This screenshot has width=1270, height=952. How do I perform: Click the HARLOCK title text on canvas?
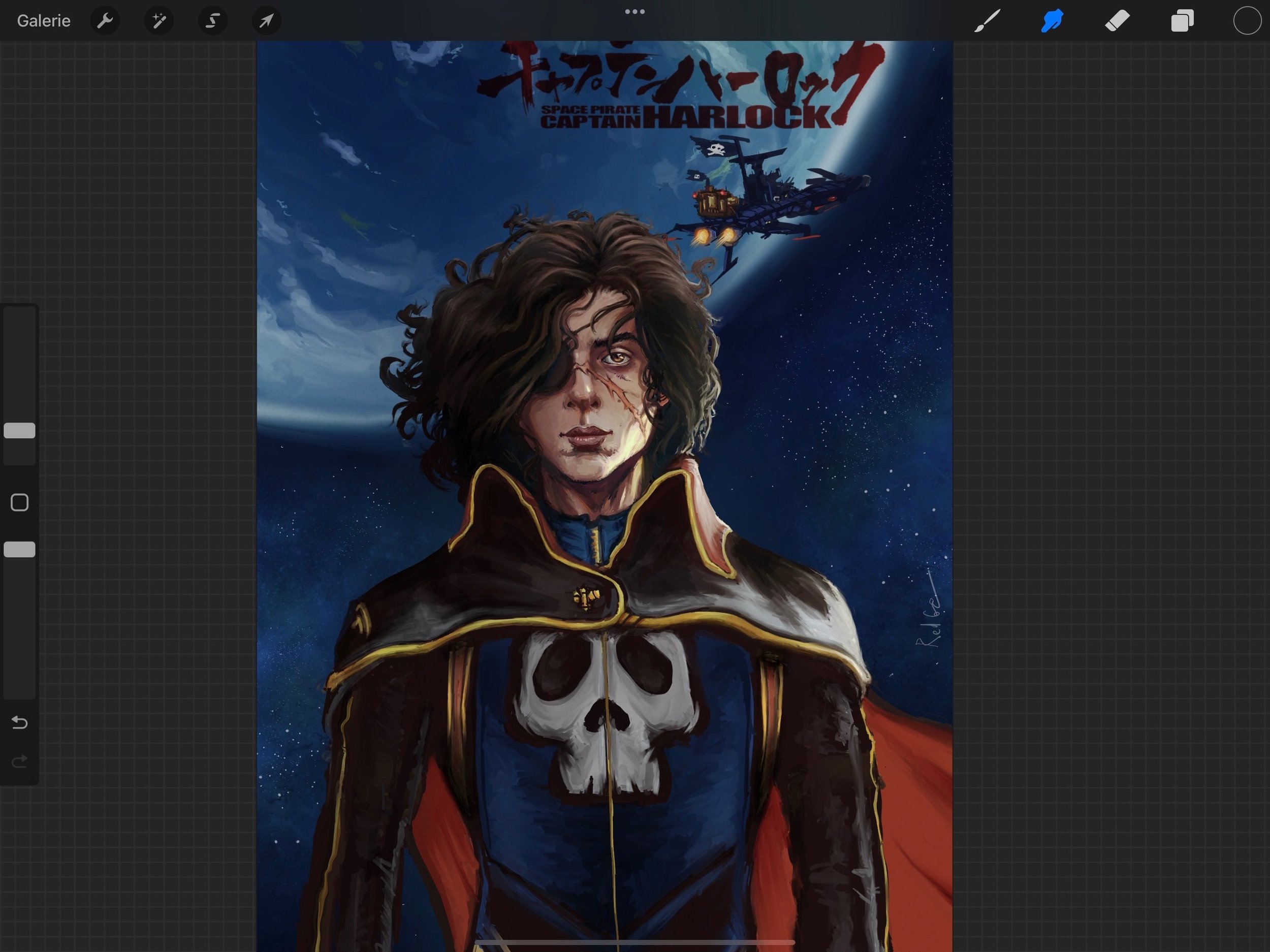pos(738,116)
